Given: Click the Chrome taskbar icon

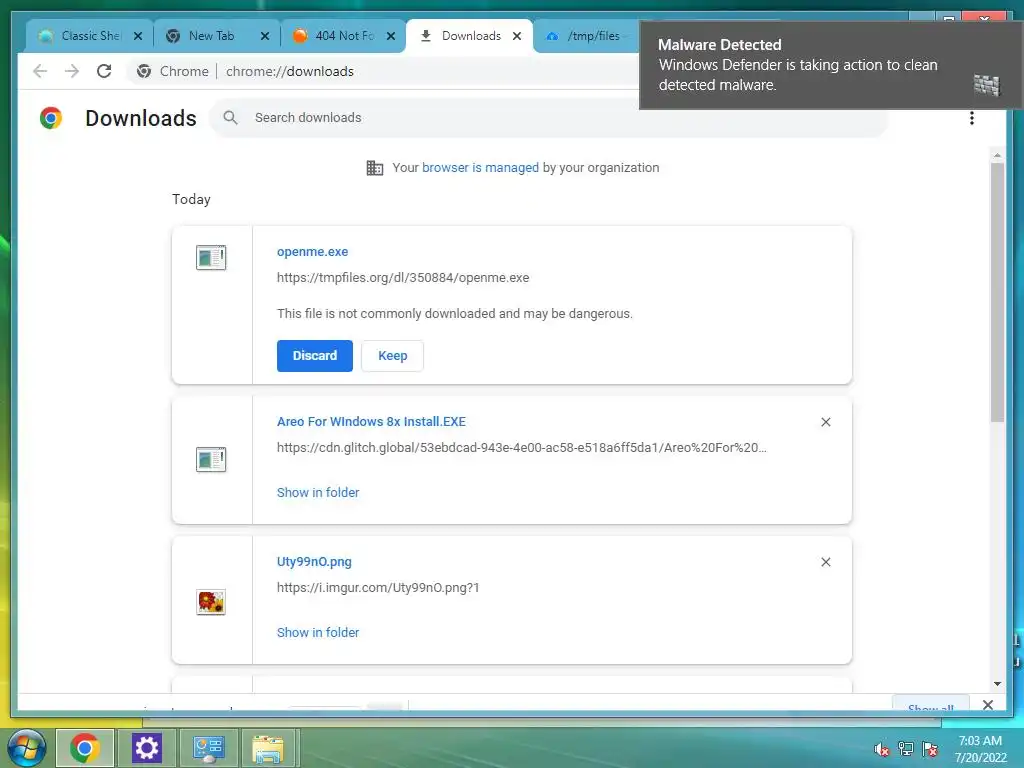Looking at the screenshot, I should pos(85,748).
